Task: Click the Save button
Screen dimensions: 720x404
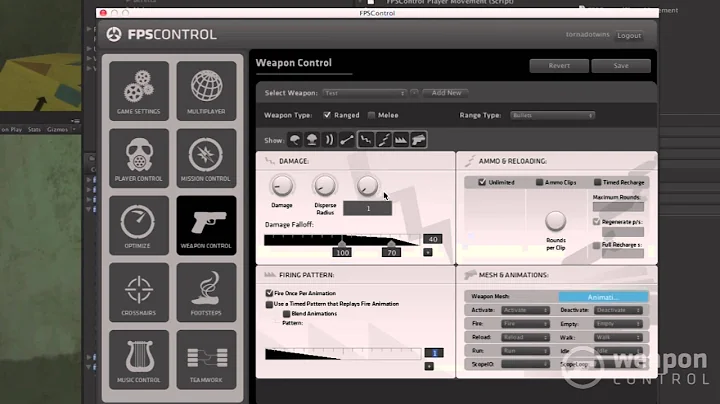Action: click(621, 66)
